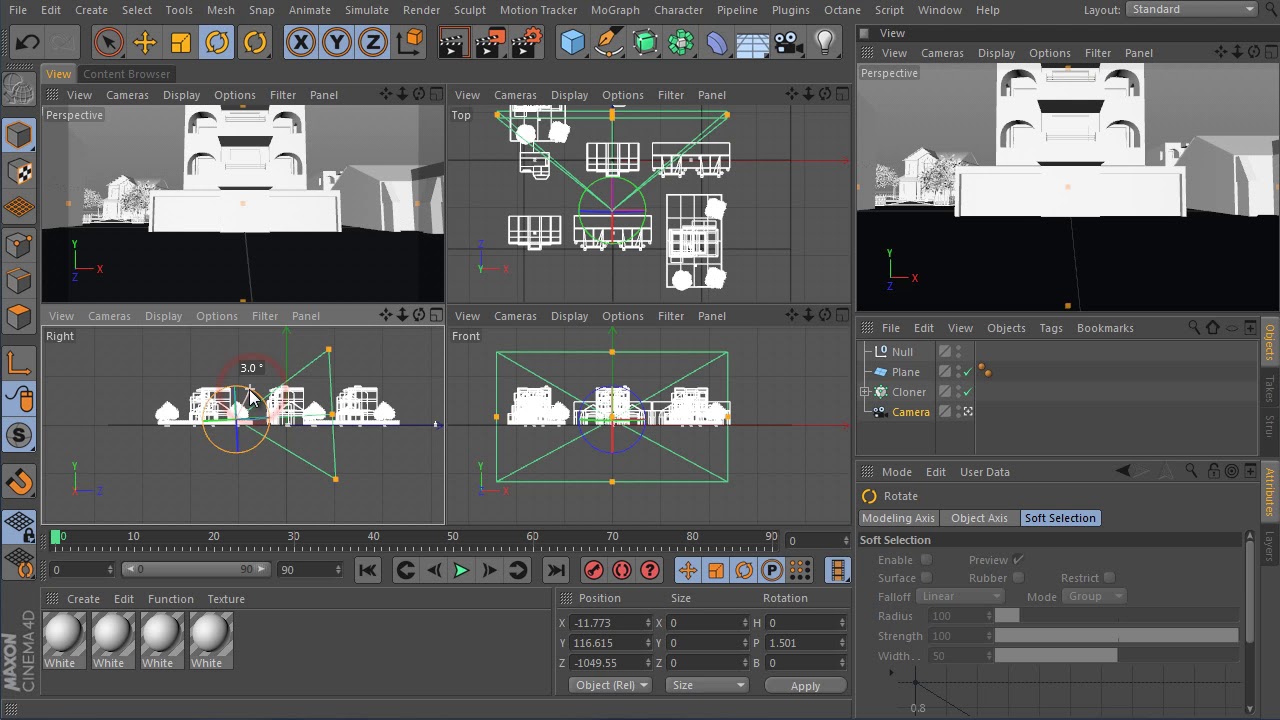Click the orange magnet icon in left toolbar
This screenshot has width=1280, height=720.
[x=19, y=482]
